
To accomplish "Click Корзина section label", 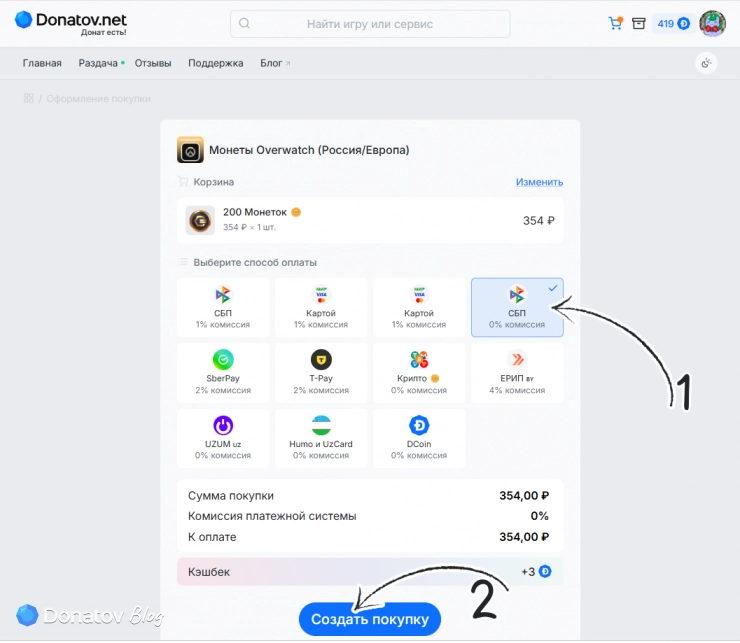I will point(213,182).
